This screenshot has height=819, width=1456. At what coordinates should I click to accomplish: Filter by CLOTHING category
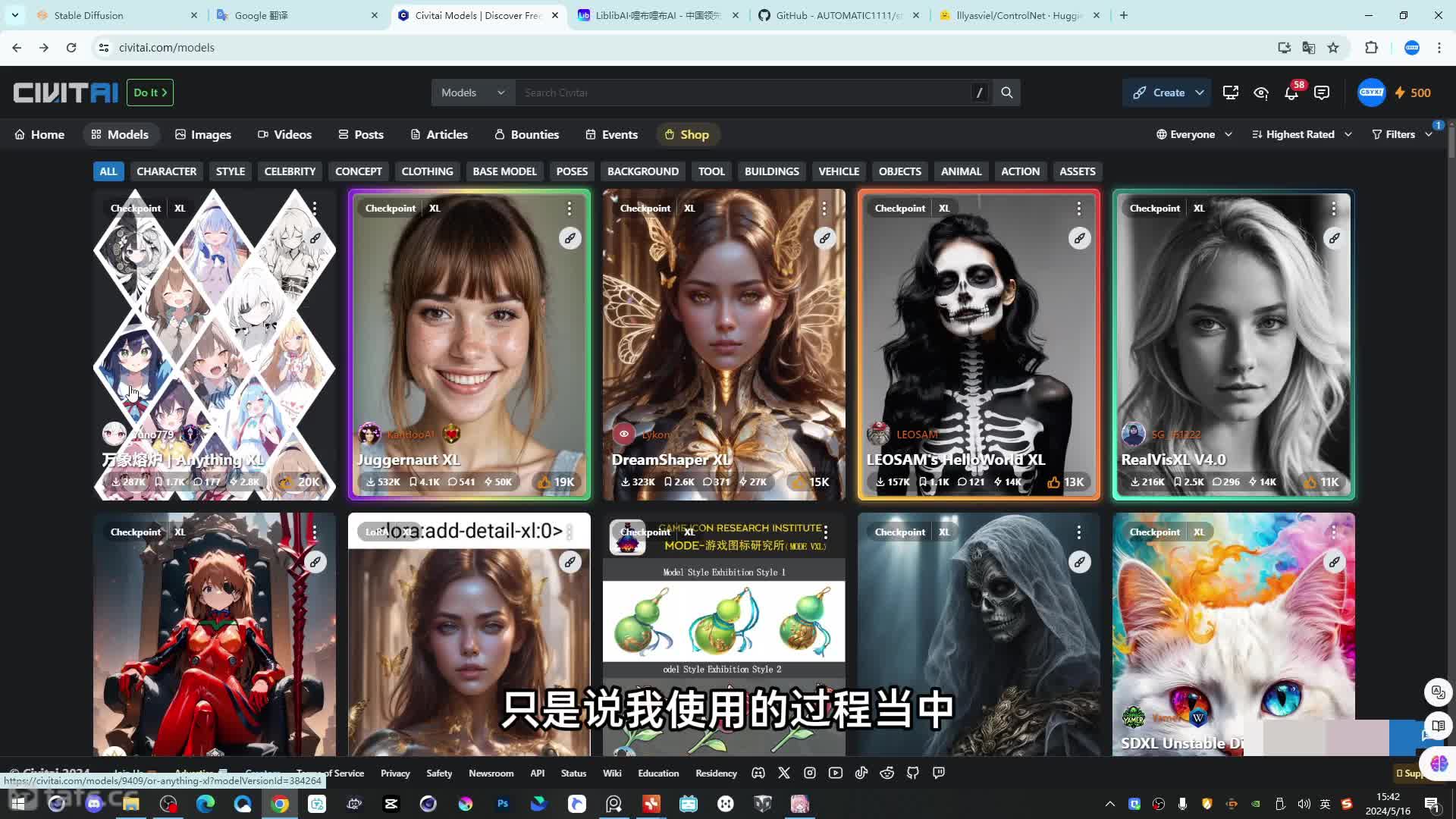pos(427,171)
